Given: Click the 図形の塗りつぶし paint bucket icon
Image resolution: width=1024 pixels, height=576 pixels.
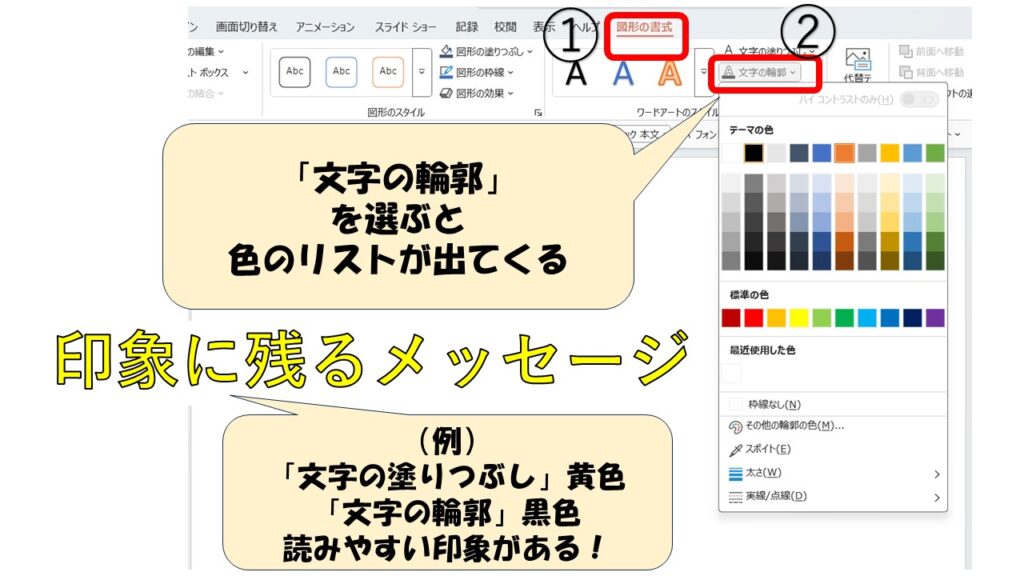Looking at the screenshot, I should tap(446, 51).
